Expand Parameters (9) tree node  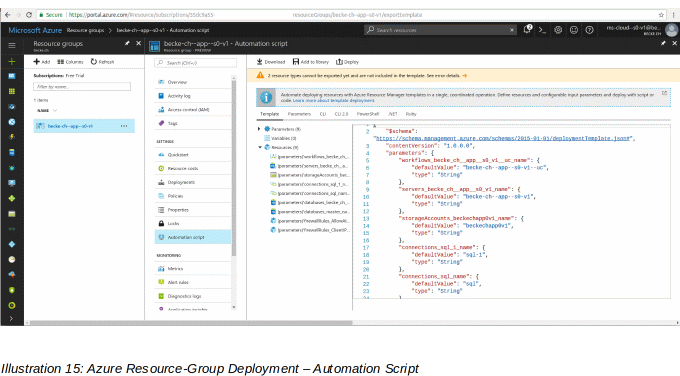[259, 129]
